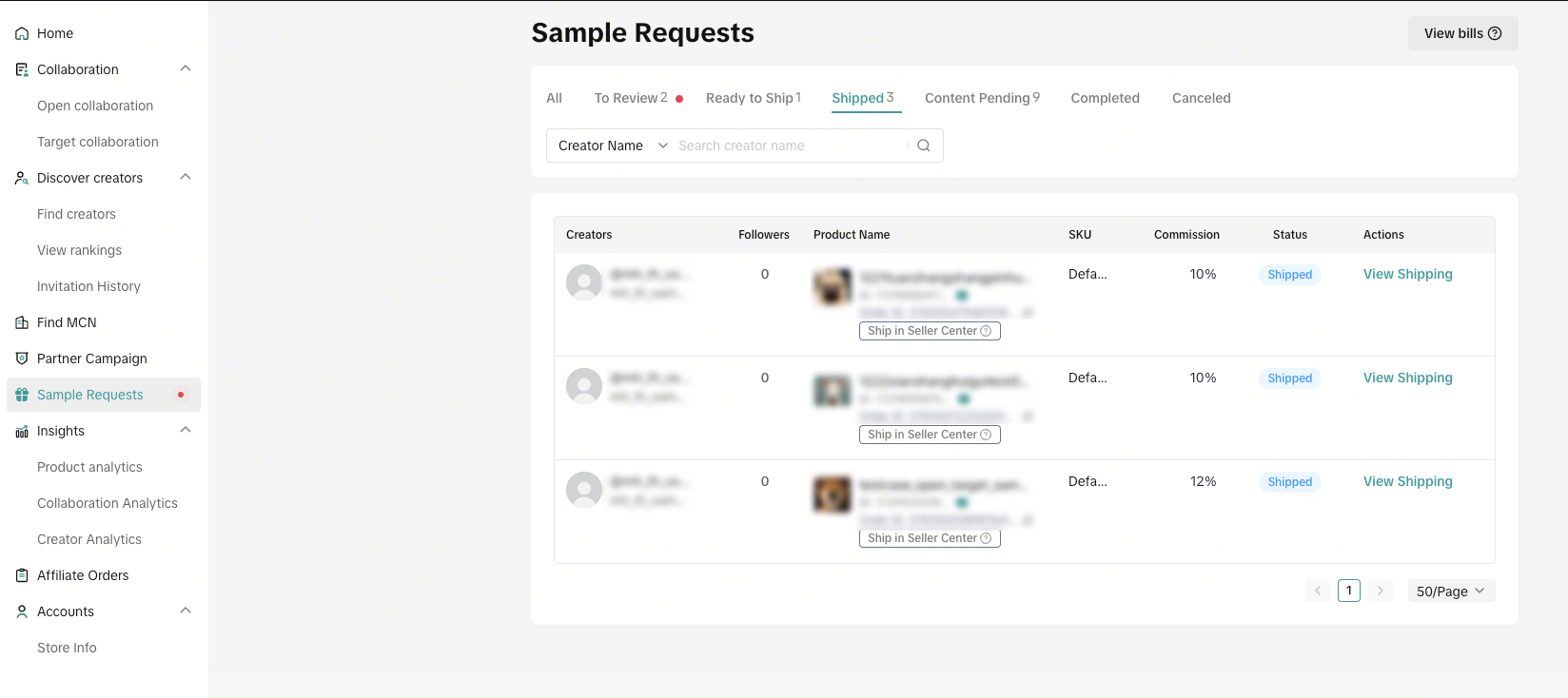This screenshot has width=1568, height=698.
Task: Click the search magnifier icon
Action: click(x=923, y=145)
